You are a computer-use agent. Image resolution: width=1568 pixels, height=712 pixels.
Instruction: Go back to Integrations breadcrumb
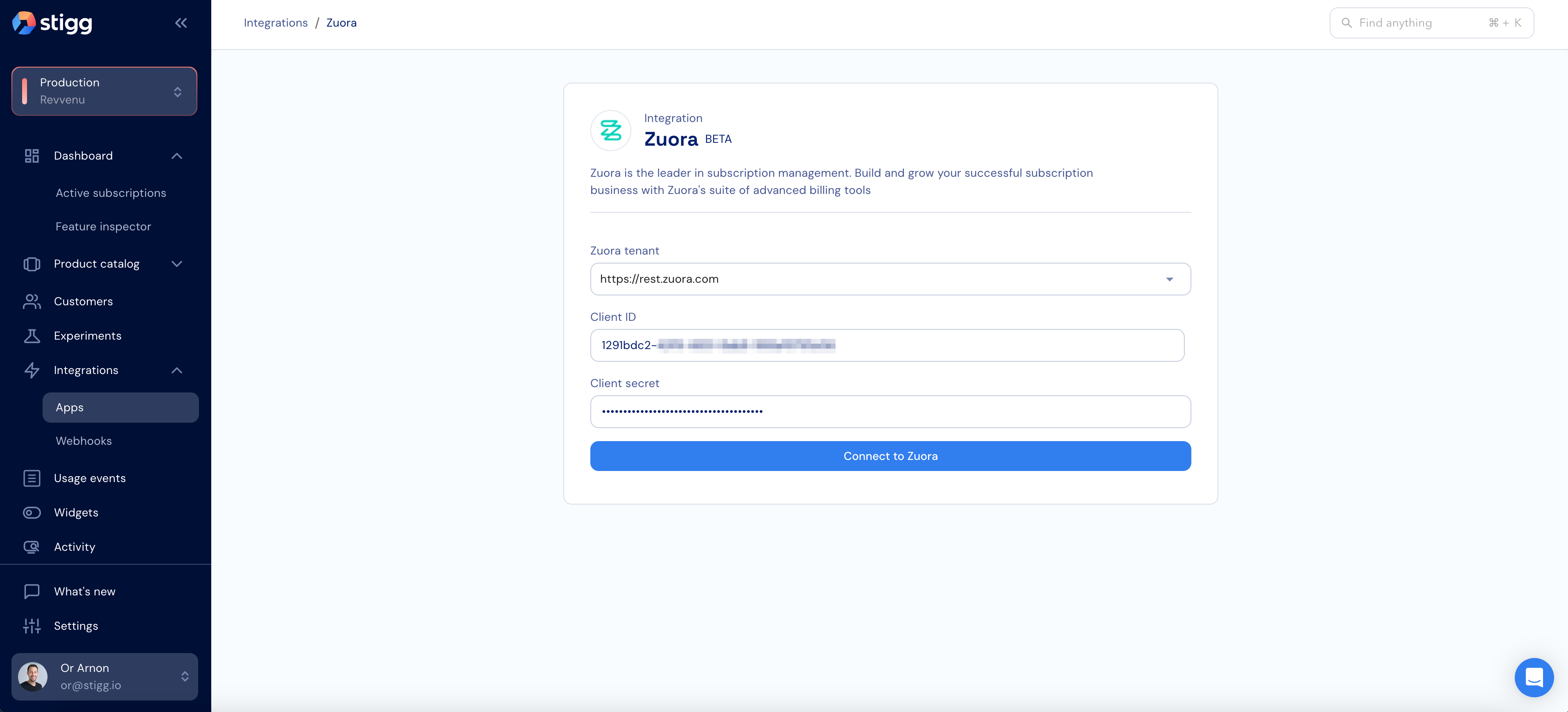coord(276,23)
